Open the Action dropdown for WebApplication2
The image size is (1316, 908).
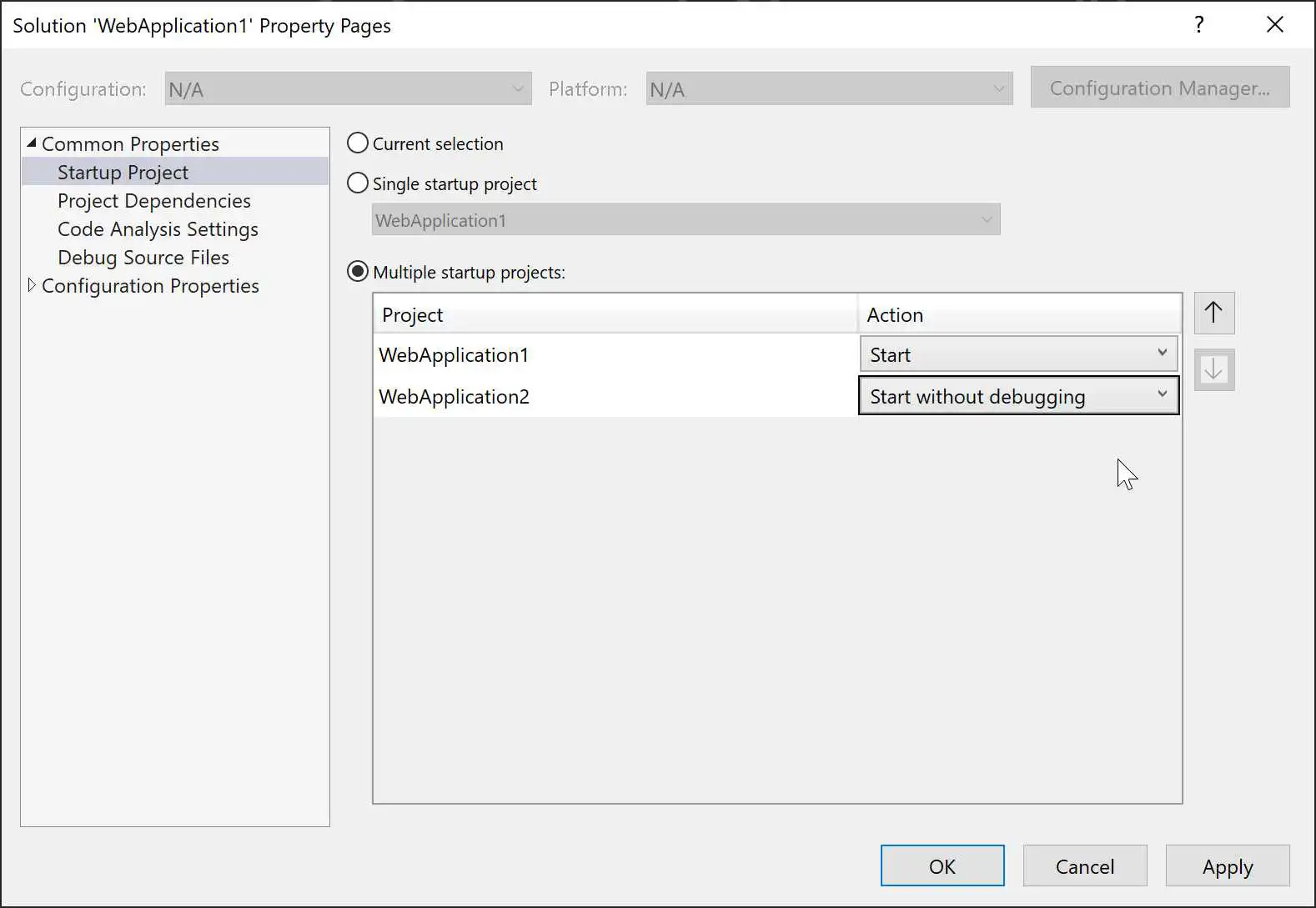[x=1018, y=396]
